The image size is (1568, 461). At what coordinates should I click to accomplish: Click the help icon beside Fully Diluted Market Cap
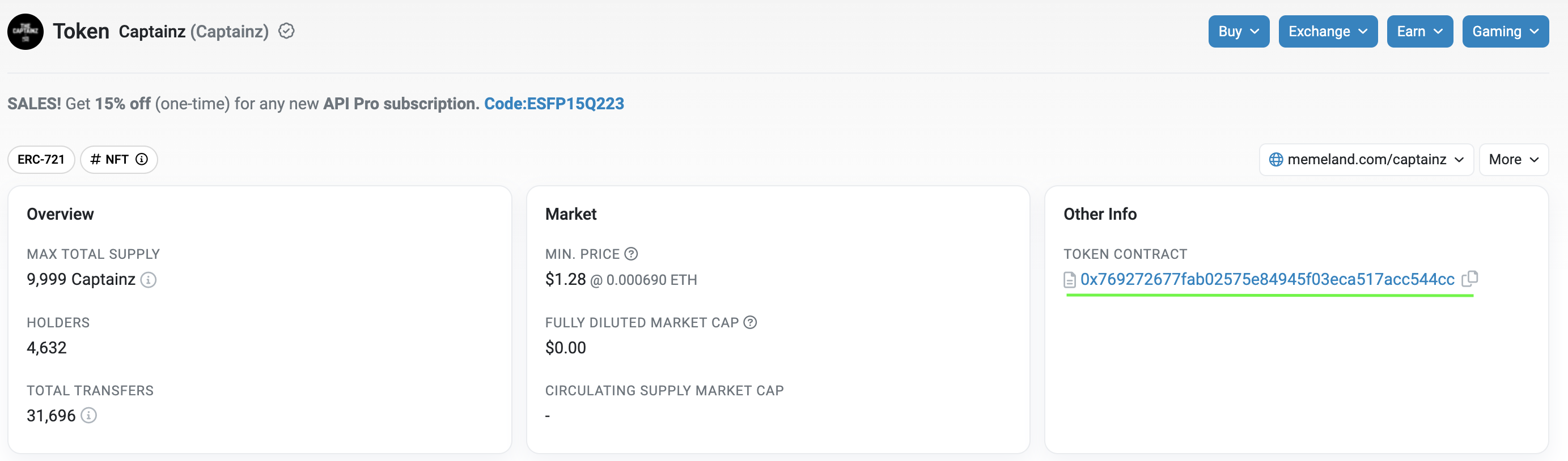[751, 322]
